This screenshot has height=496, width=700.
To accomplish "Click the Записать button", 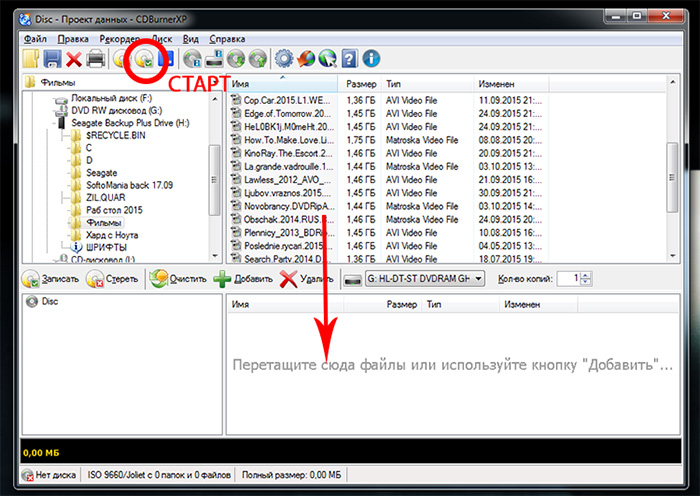I will [50, 279].
